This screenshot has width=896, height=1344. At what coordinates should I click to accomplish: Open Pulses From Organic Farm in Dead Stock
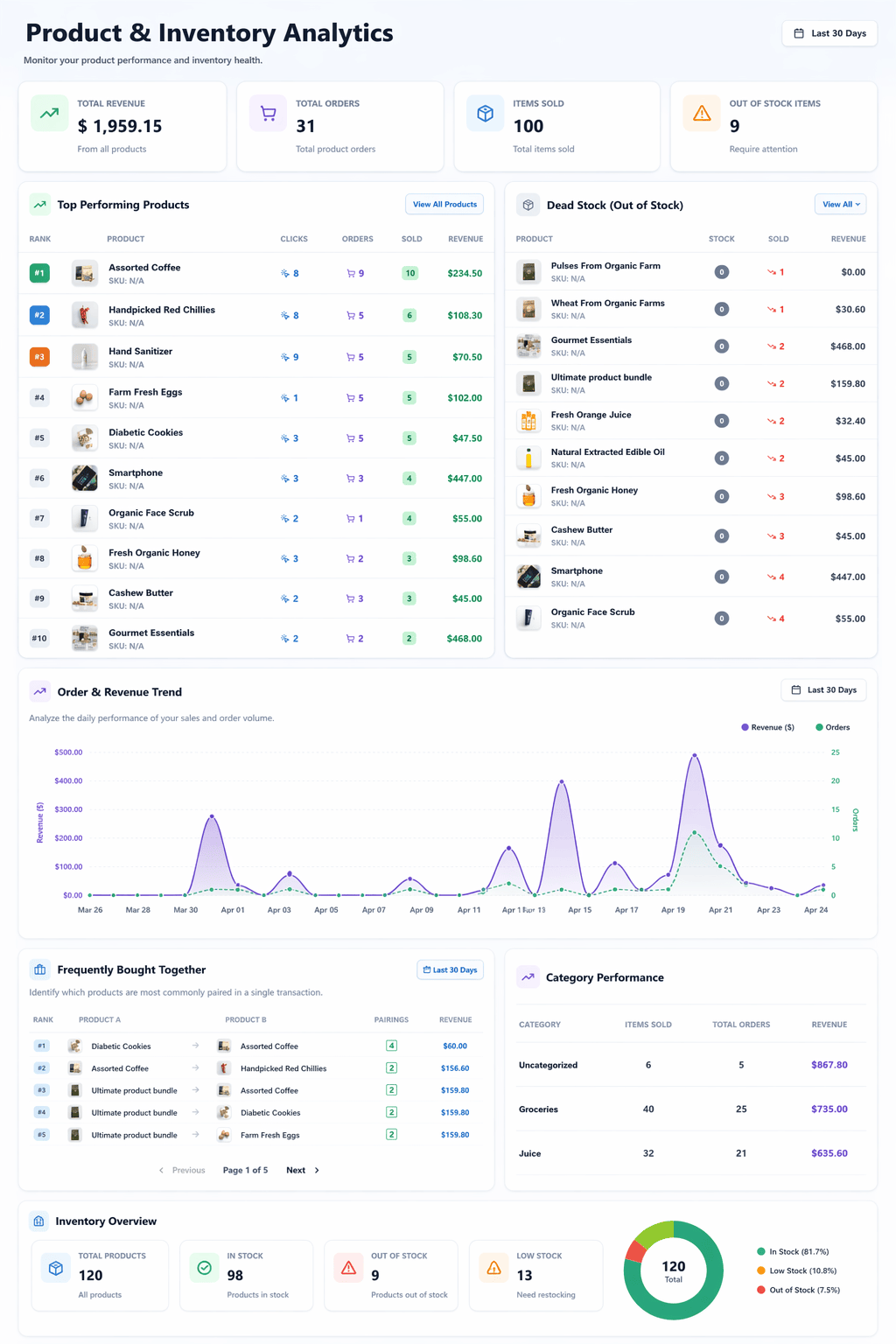point(605,266)
